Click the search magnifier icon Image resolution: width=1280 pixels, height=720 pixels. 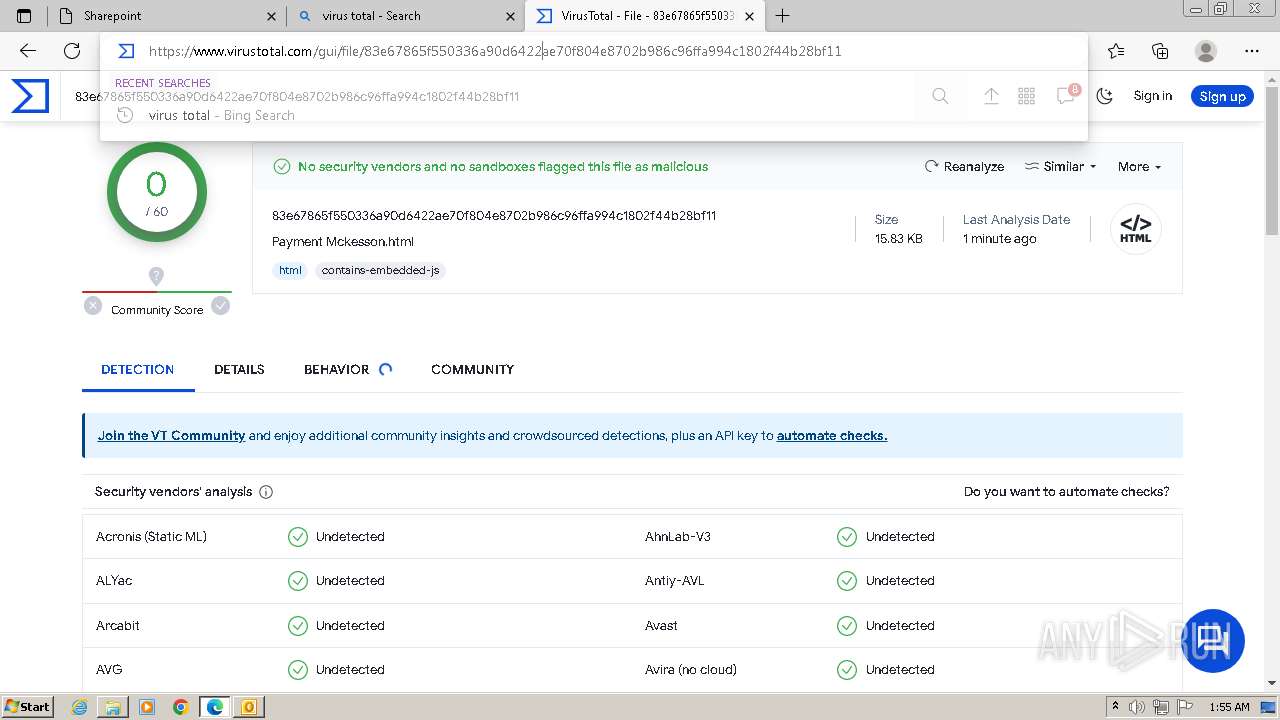pos(940,96)
